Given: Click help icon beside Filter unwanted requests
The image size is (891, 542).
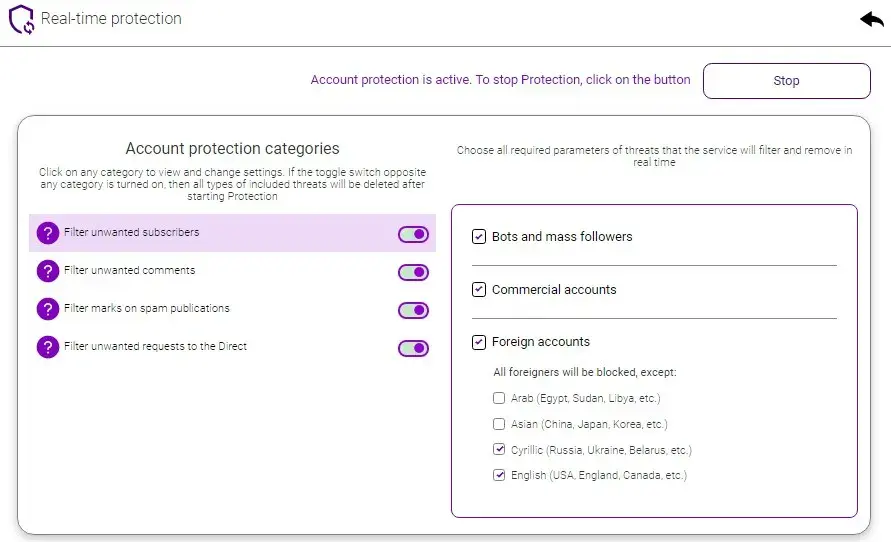Looking at the screenshot, I should pos(47,347).
